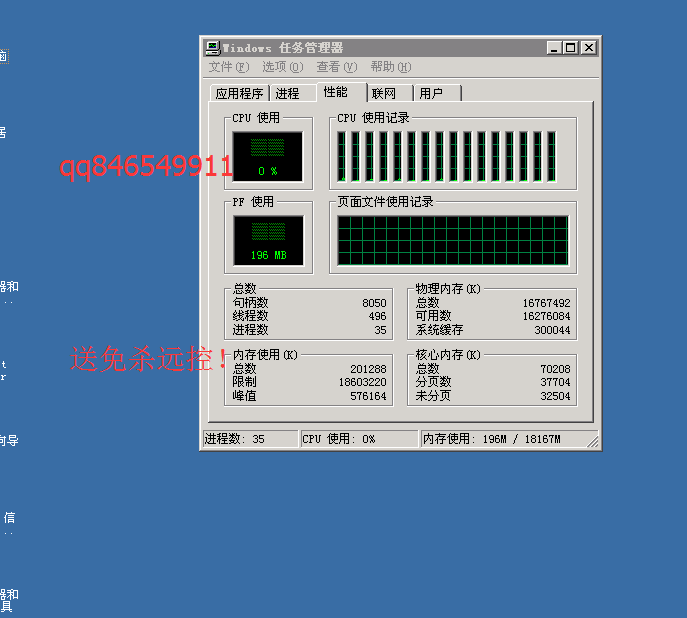Image resolution: width=687 pixels, height=618 pixels.
Task: Click the 句柄数 label
Action: (250, 303)
